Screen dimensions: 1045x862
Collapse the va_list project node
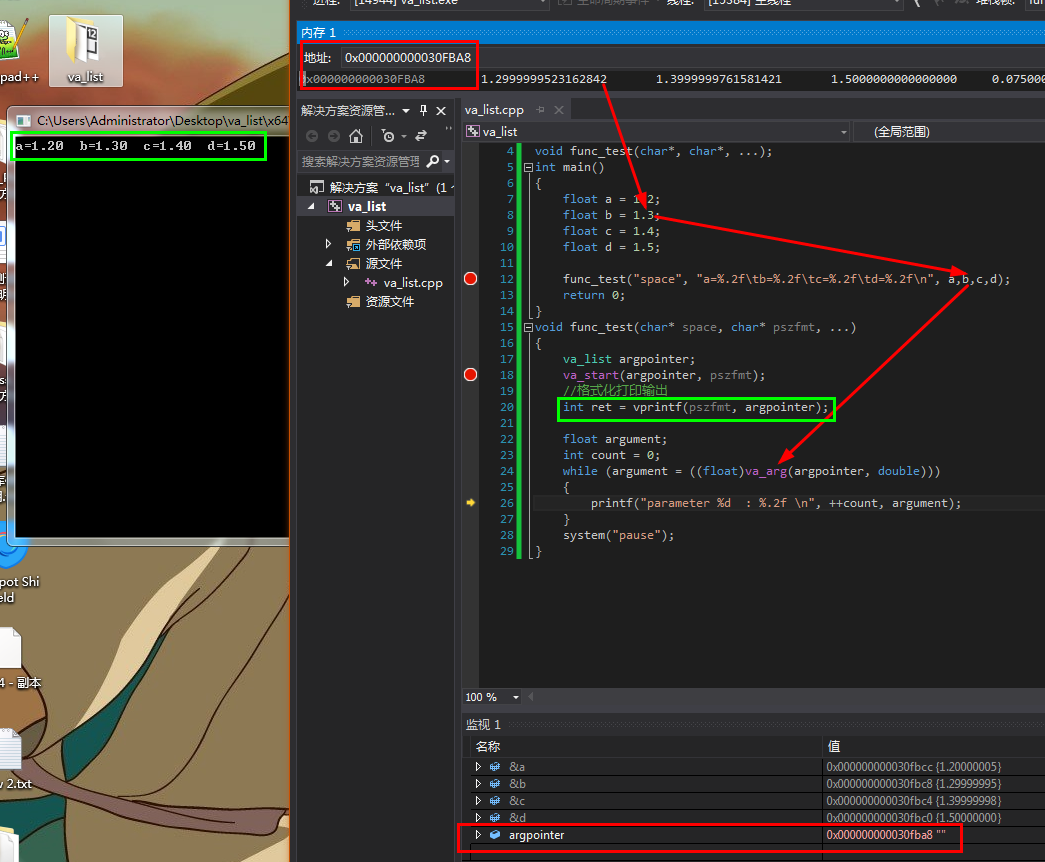point(311,207)
